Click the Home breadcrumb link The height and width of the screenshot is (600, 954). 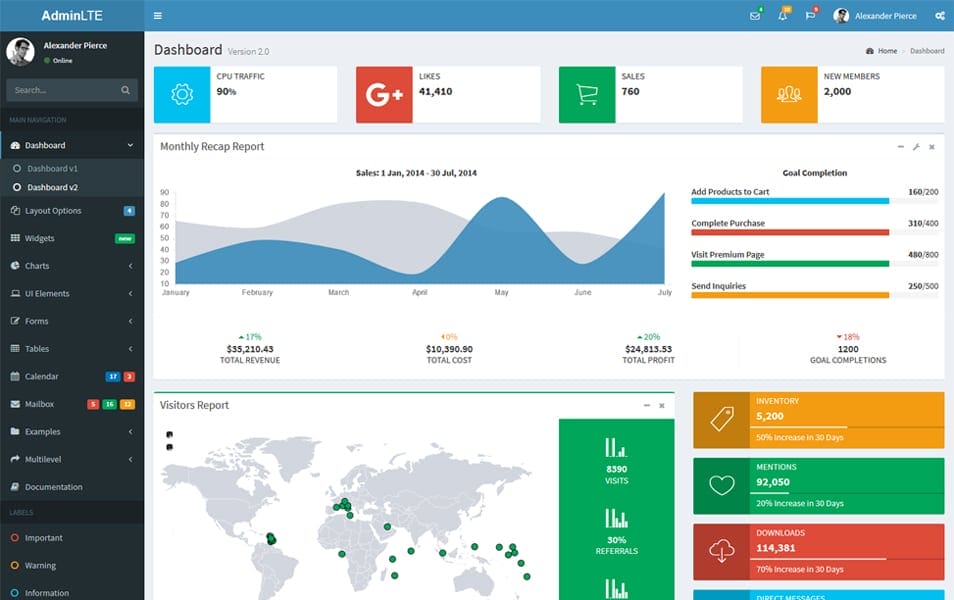pos(884,50)
